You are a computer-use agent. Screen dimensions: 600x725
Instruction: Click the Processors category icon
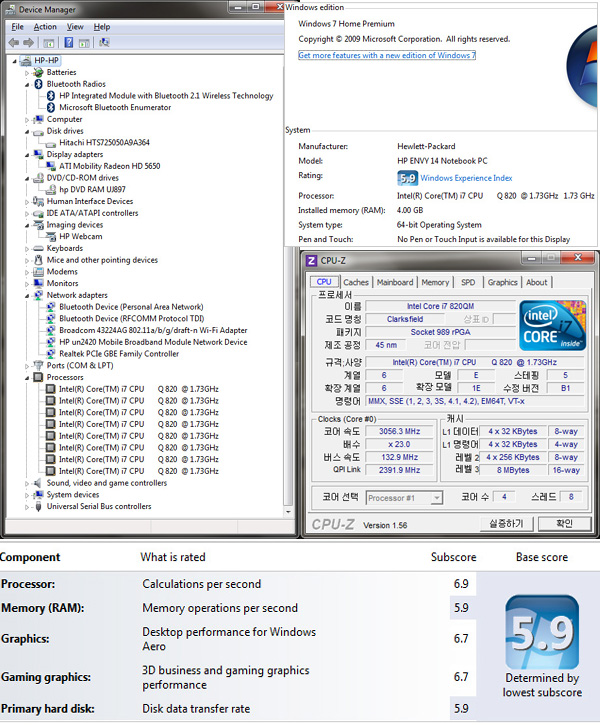click(x=39, y=378)
